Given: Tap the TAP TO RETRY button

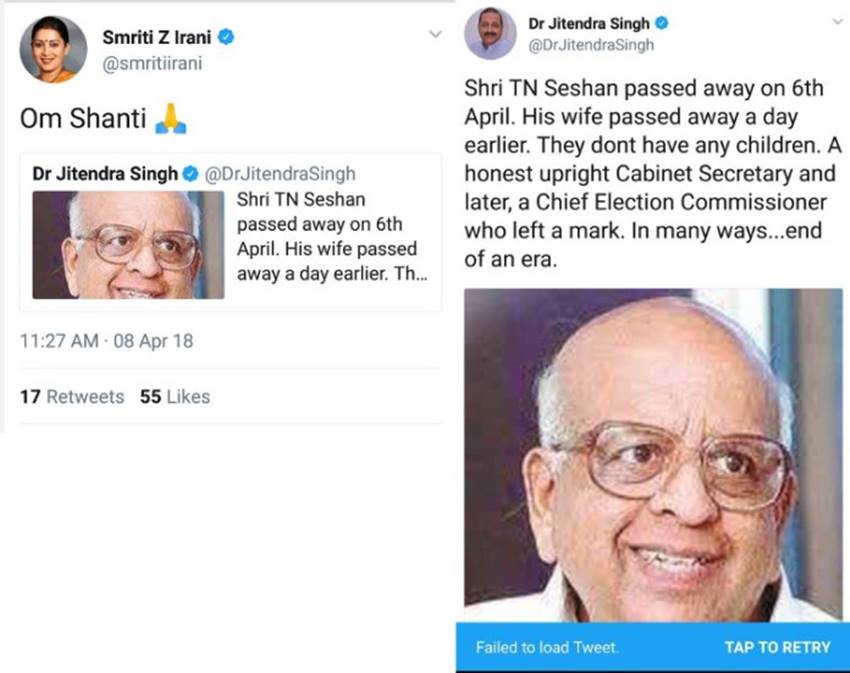Looking at the screenshot, I should (777, 647).
